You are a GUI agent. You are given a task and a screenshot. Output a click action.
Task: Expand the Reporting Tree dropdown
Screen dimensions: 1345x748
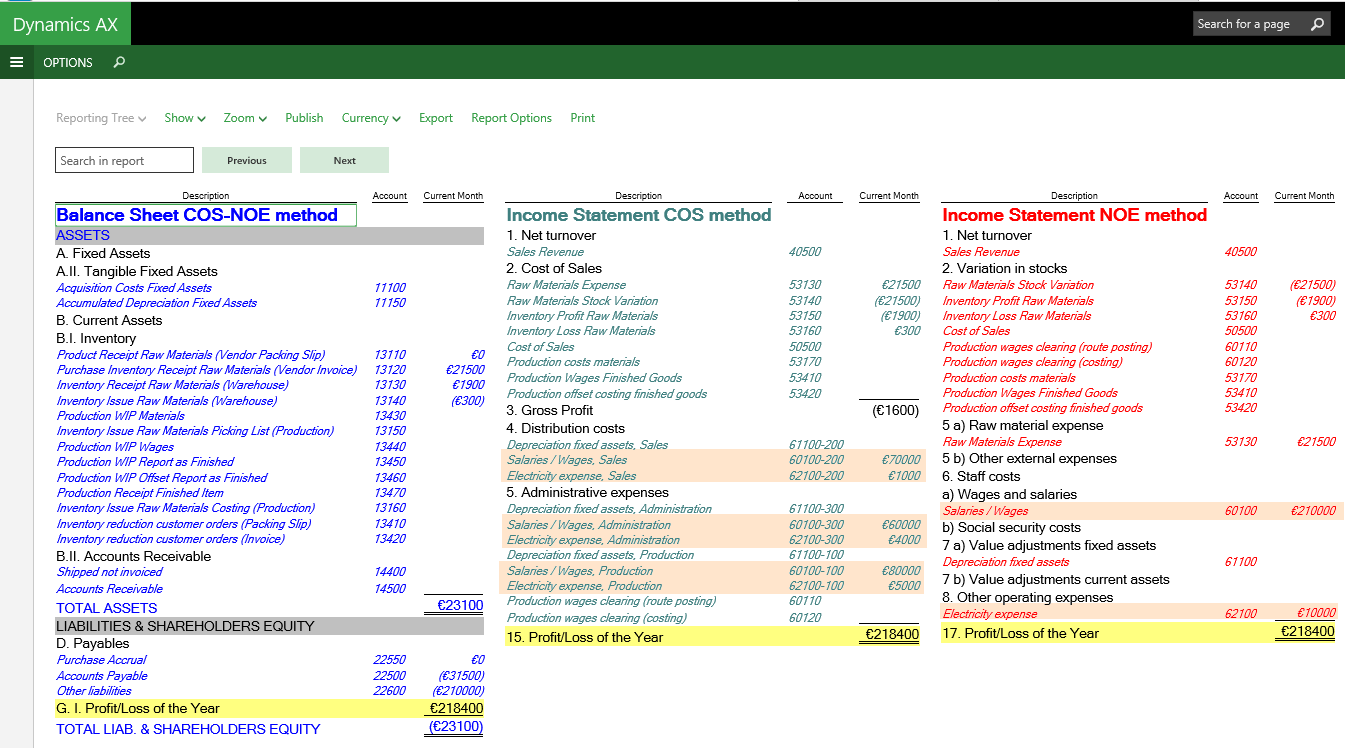[x=100, y=118]
